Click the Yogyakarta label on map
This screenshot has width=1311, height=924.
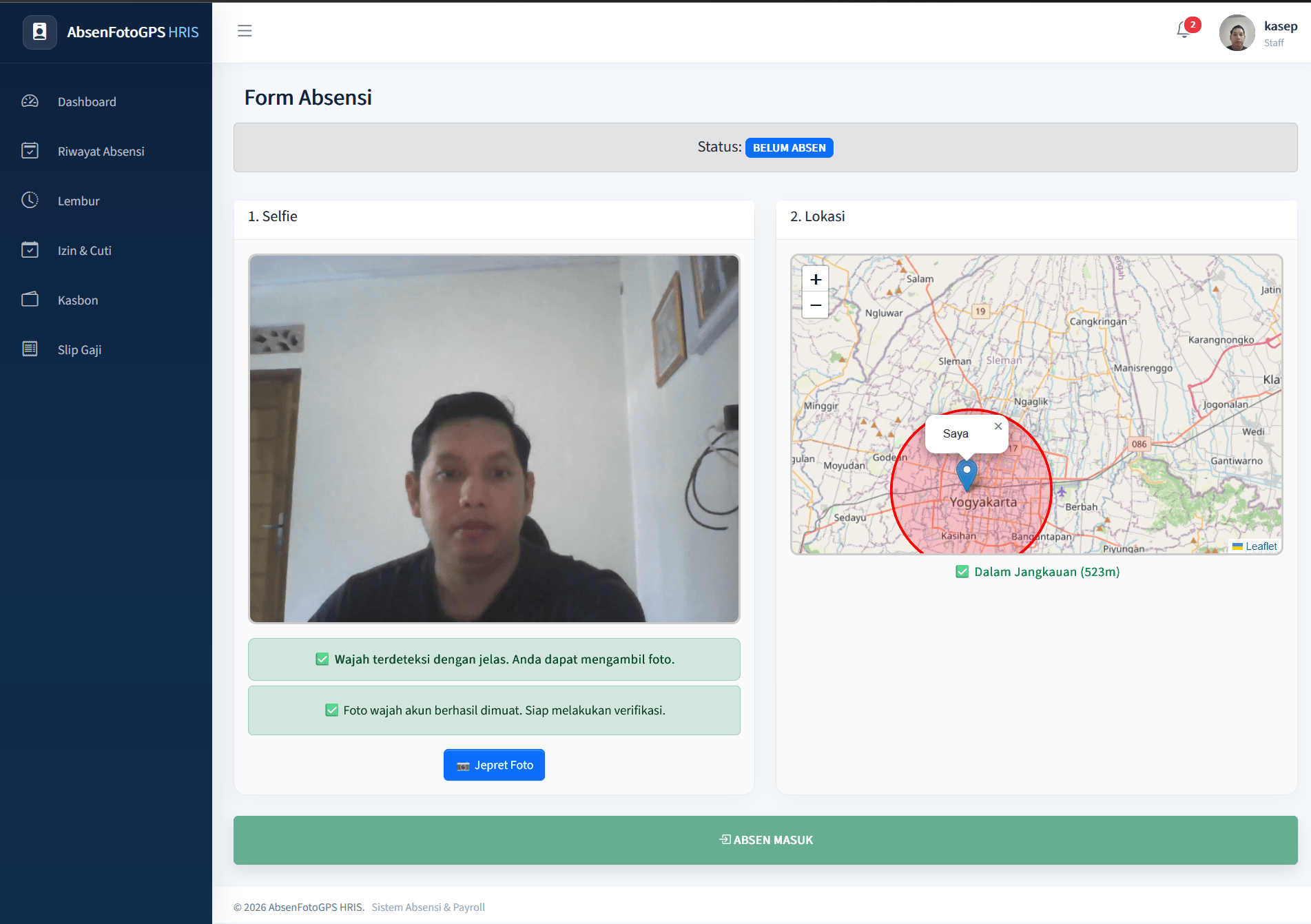[x=983, y=502]
